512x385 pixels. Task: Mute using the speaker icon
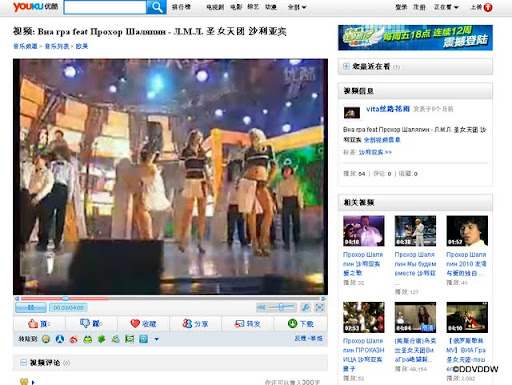[x=261, y=307]
